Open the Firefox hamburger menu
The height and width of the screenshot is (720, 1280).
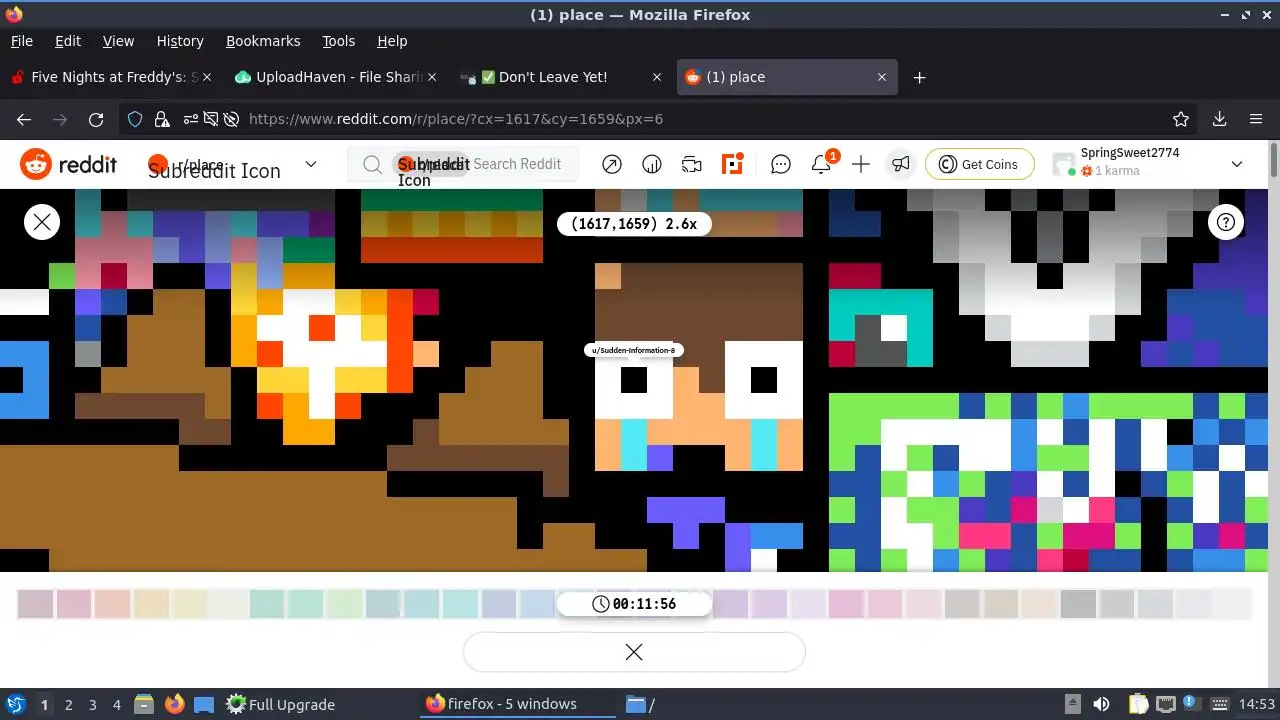coord(1256,119)
